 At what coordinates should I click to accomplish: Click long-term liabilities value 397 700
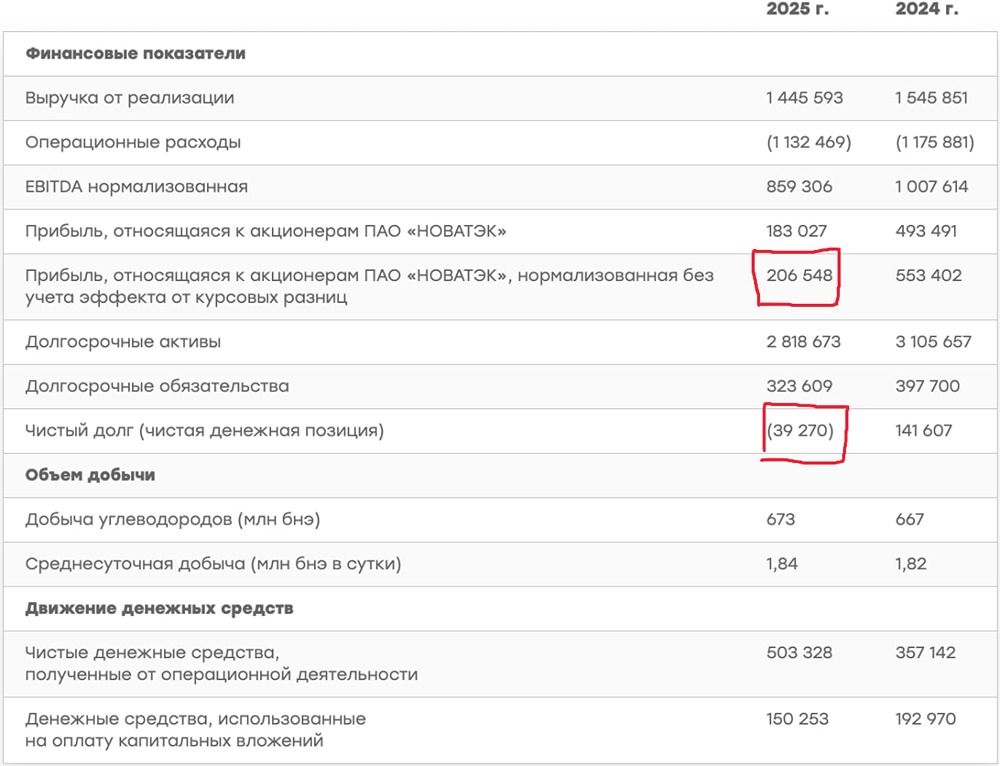[x=927, y=386]
